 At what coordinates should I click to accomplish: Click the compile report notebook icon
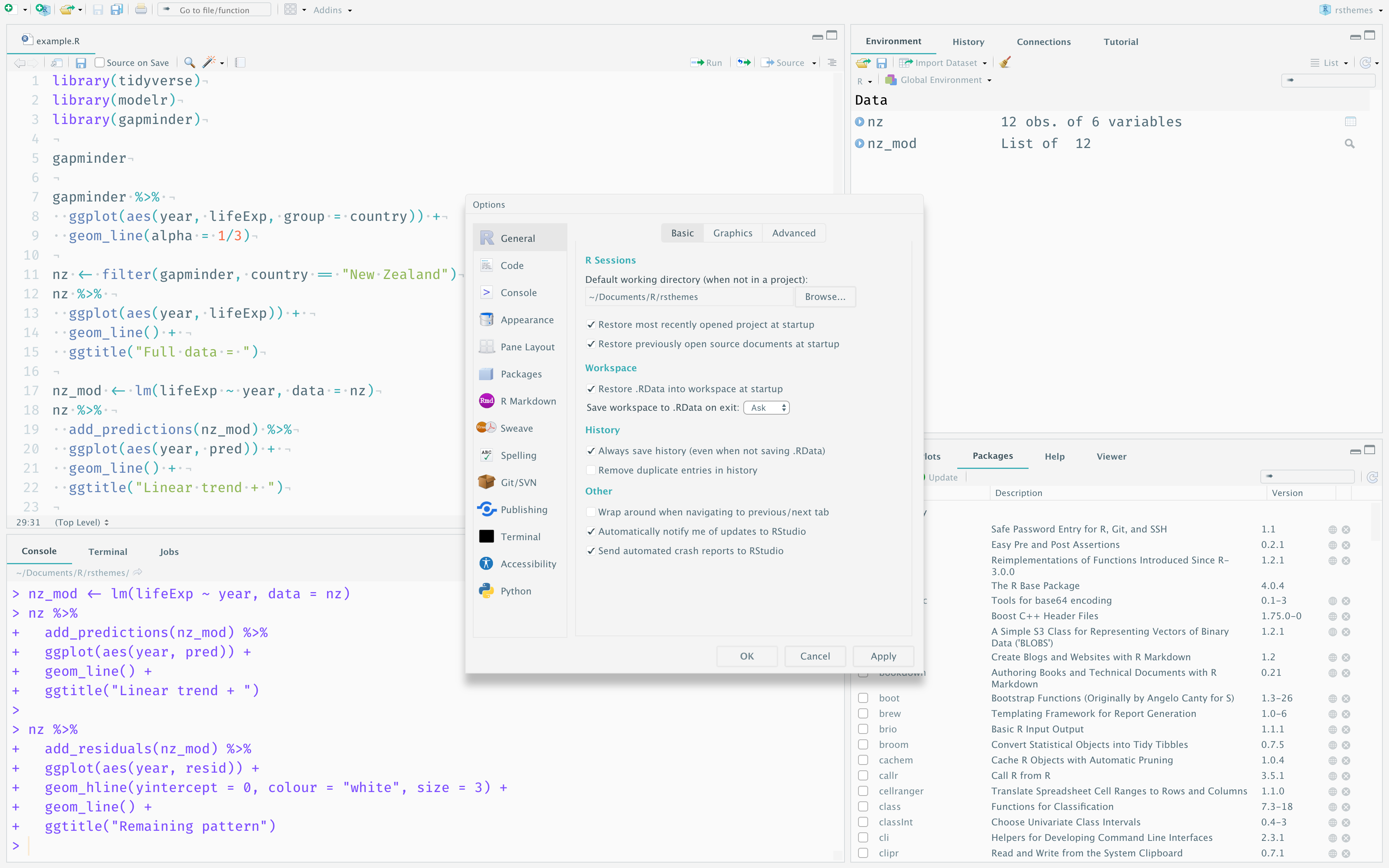click(x=240, y=62)
